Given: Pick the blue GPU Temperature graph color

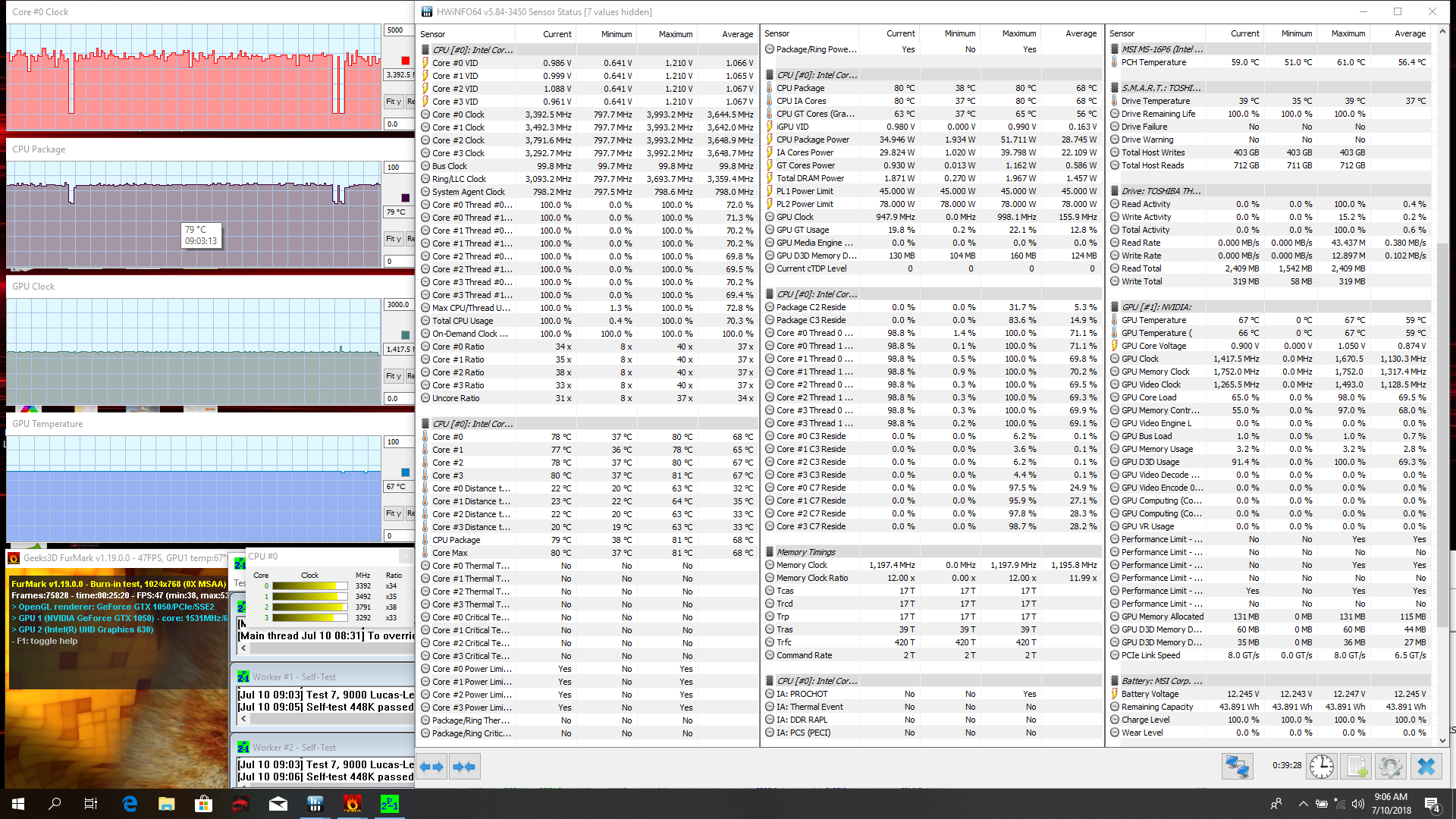Looking at the screenshot, I should point(405,472).
